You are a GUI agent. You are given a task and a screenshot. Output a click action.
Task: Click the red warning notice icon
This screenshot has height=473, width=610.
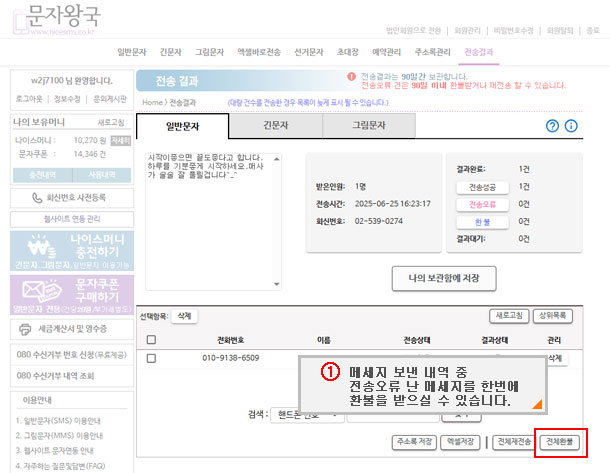point(351,76)
